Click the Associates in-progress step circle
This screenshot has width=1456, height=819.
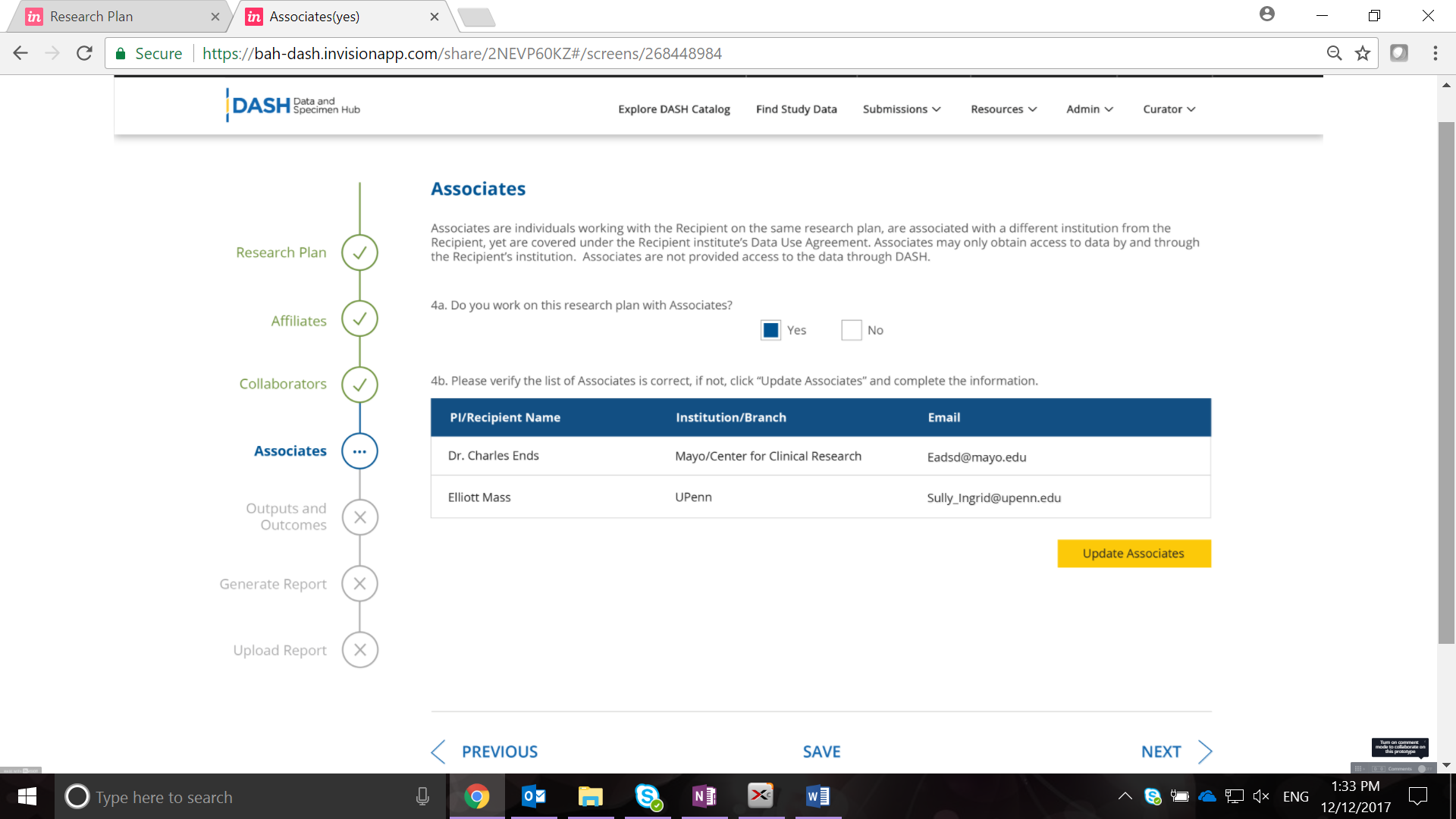tap(359, 451)
